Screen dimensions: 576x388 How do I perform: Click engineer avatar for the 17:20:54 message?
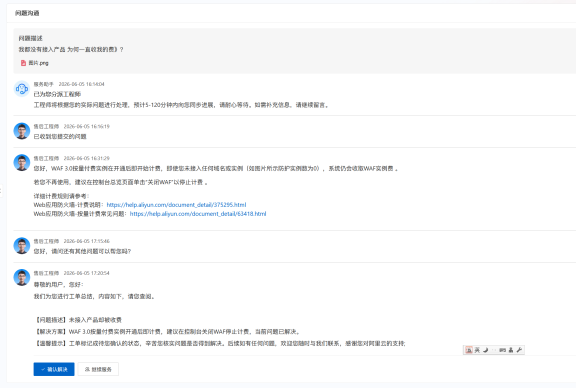[22, 277]
